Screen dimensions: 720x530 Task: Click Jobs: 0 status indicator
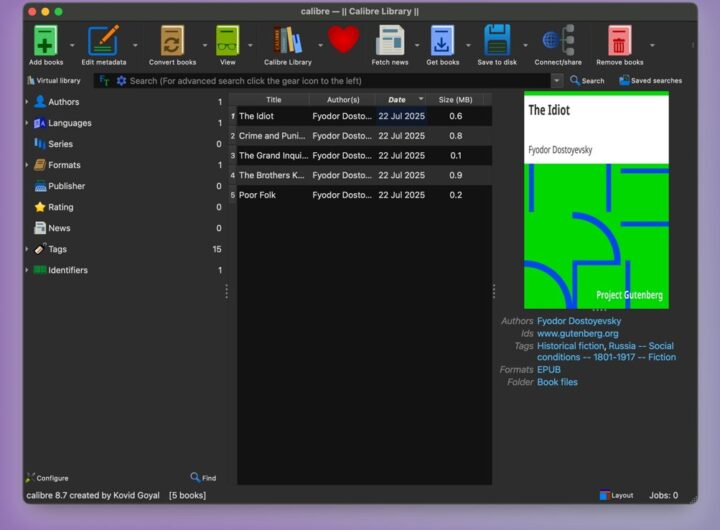663,495
